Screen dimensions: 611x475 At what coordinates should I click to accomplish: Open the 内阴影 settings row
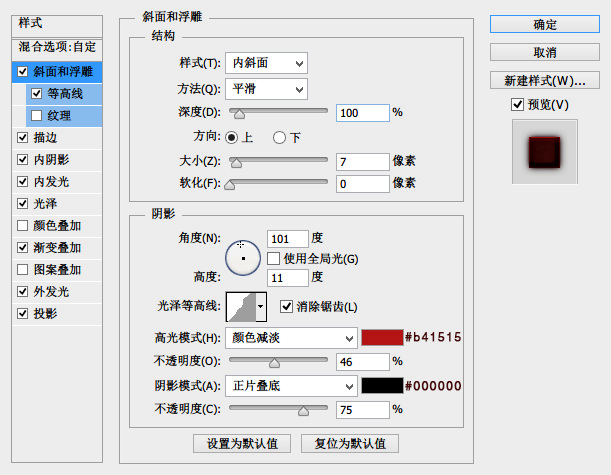[57, 159]
